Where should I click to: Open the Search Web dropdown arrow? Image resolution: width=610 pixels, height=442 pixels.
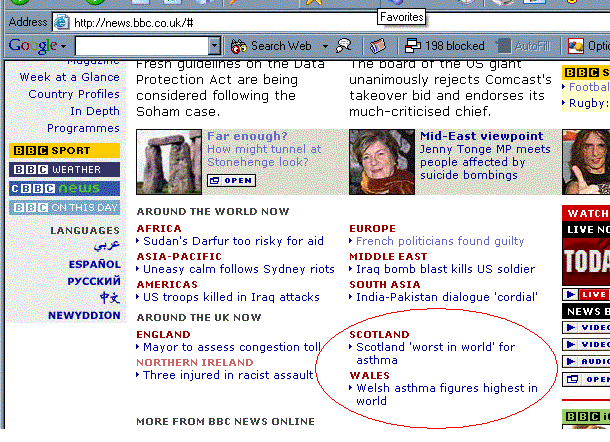325,46
